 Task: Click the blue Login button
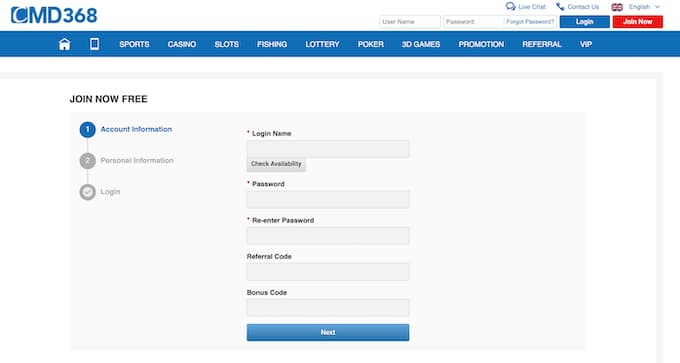click(585, 22)
